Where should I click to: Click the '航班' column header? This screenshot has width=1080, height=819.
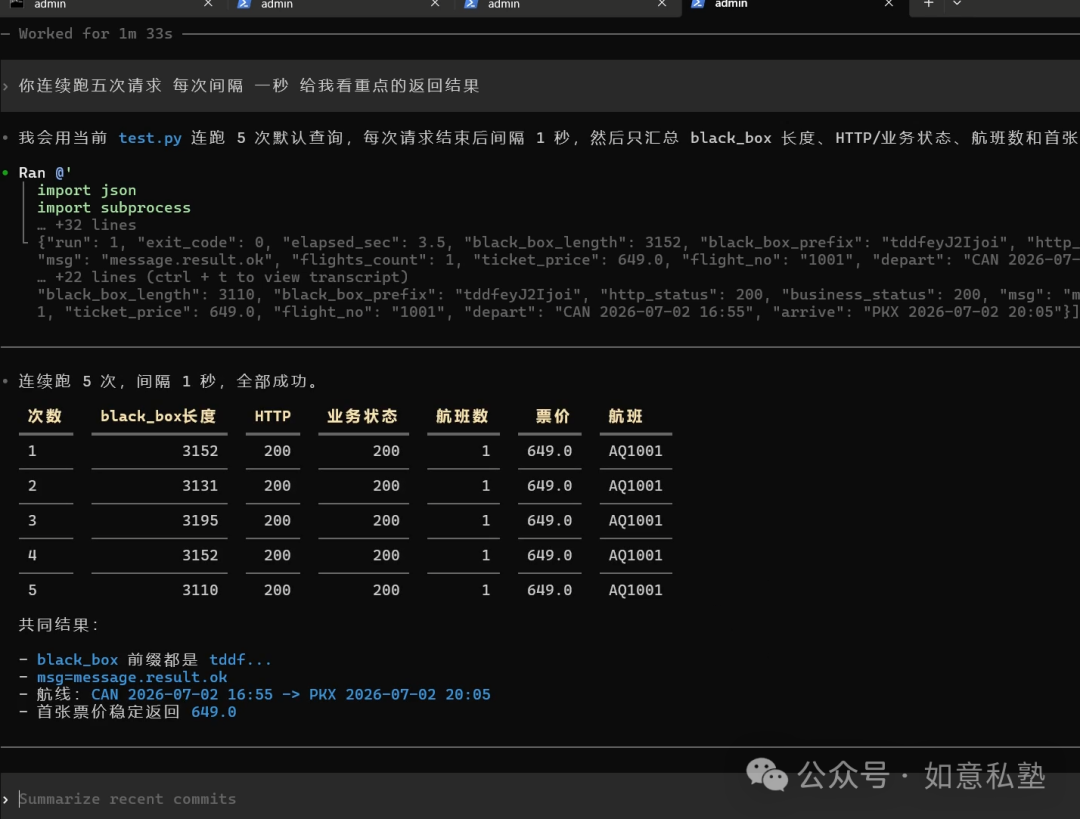point(625,416)
